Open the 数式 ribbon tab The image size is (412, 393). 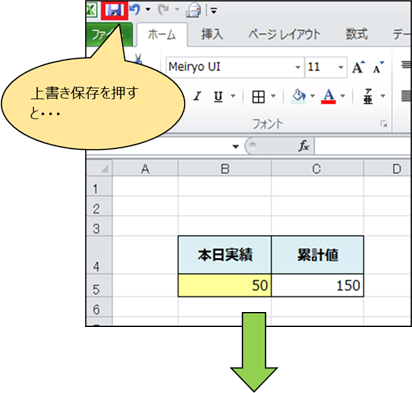(x=357, y=34)
